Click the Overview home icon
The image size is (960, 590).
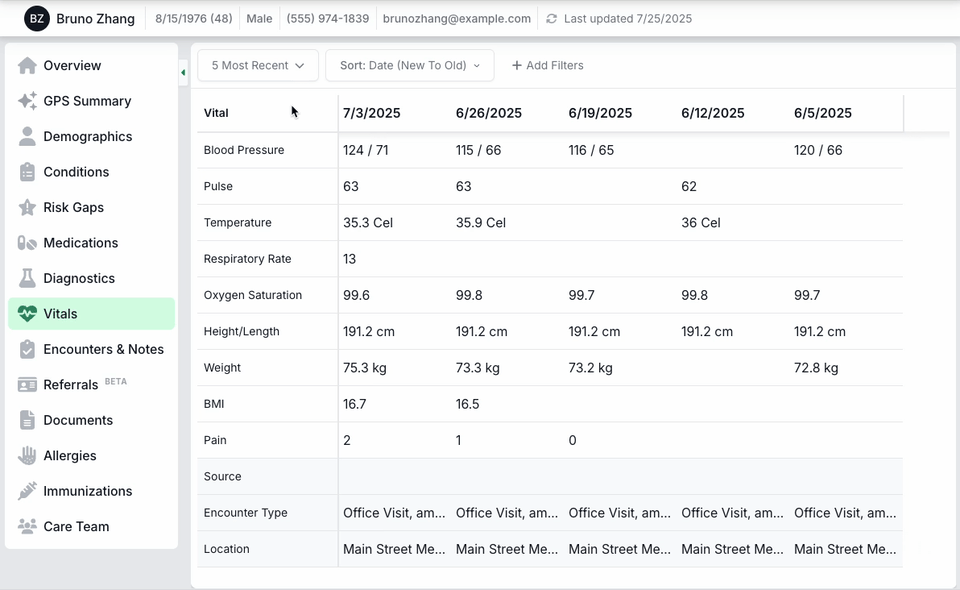pyautogui.click(x=27, y=65)
